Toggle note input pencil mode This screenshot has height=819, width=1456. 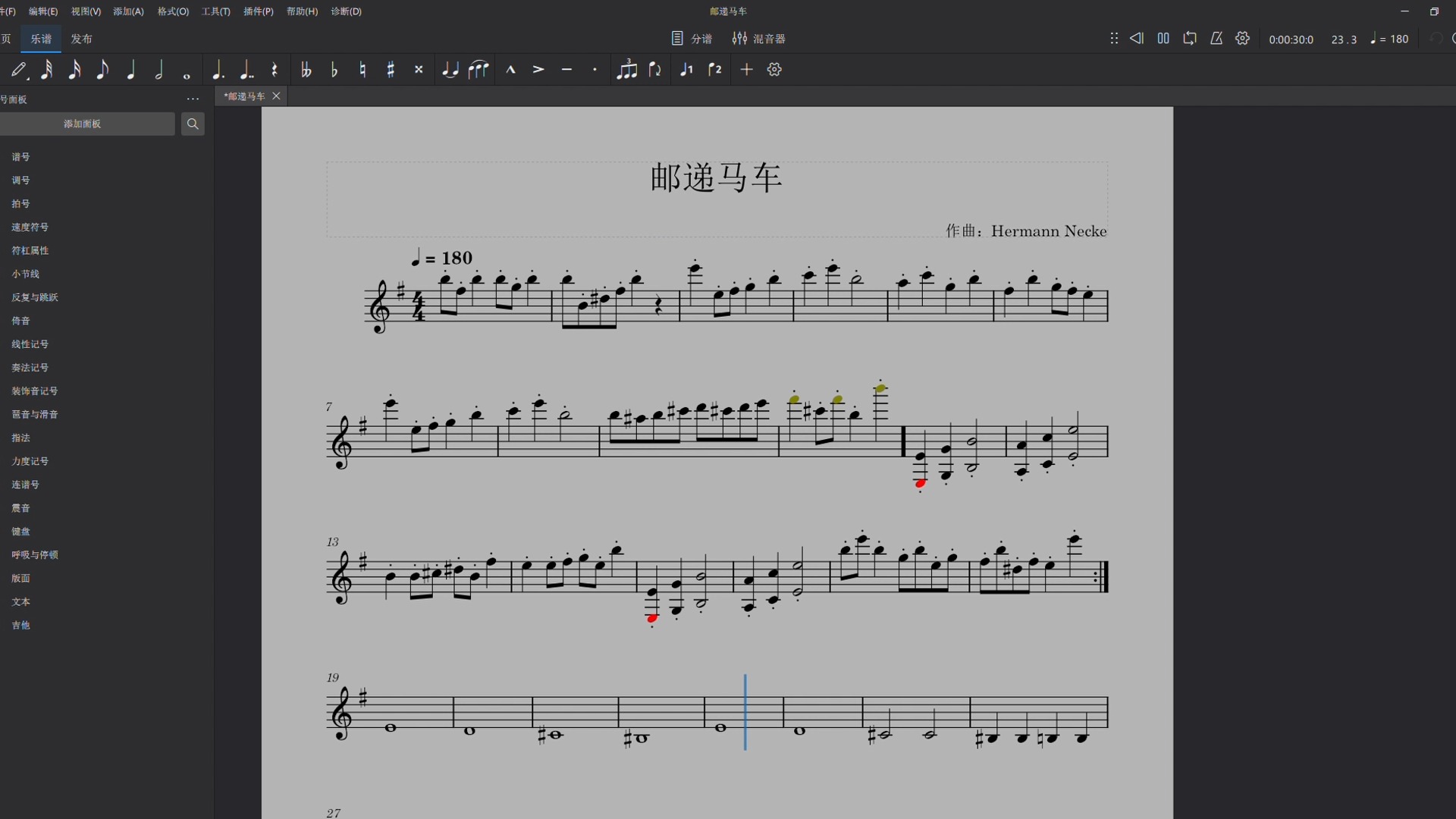20,70
